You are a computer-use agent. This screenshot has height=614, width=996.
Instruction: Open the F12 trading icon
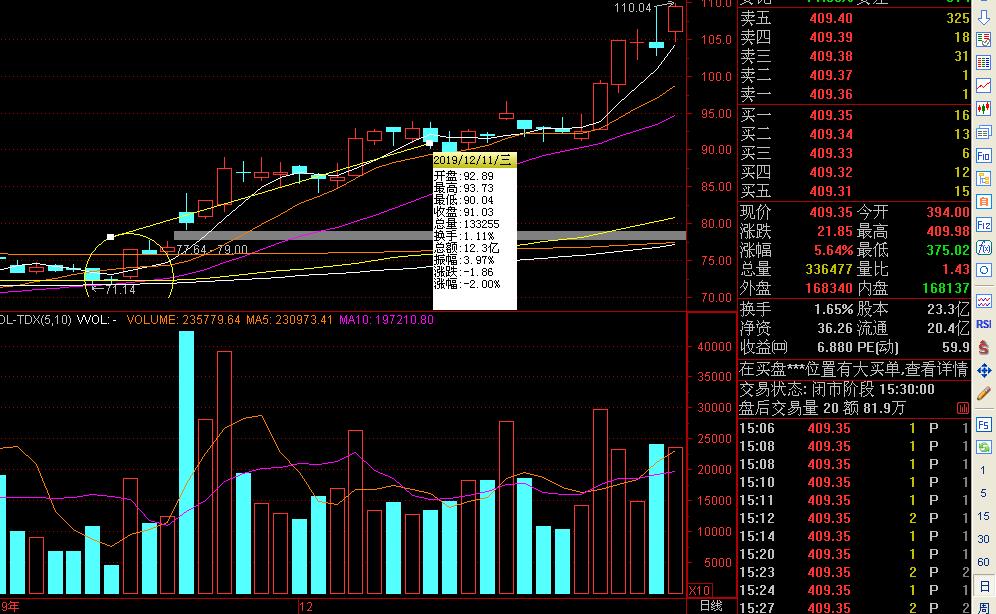983,225
